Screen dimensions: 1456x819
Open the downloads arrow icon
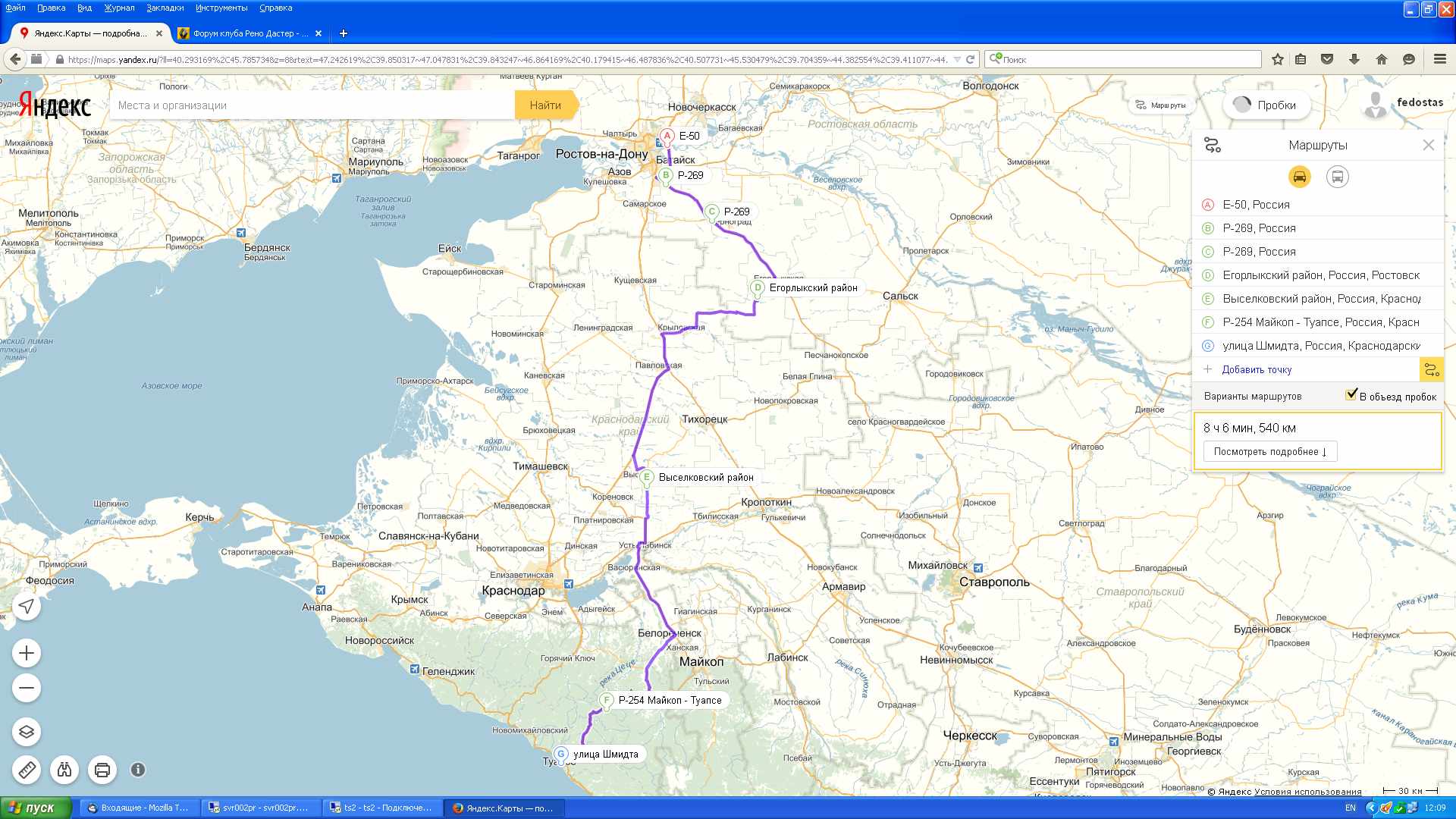1354,59
